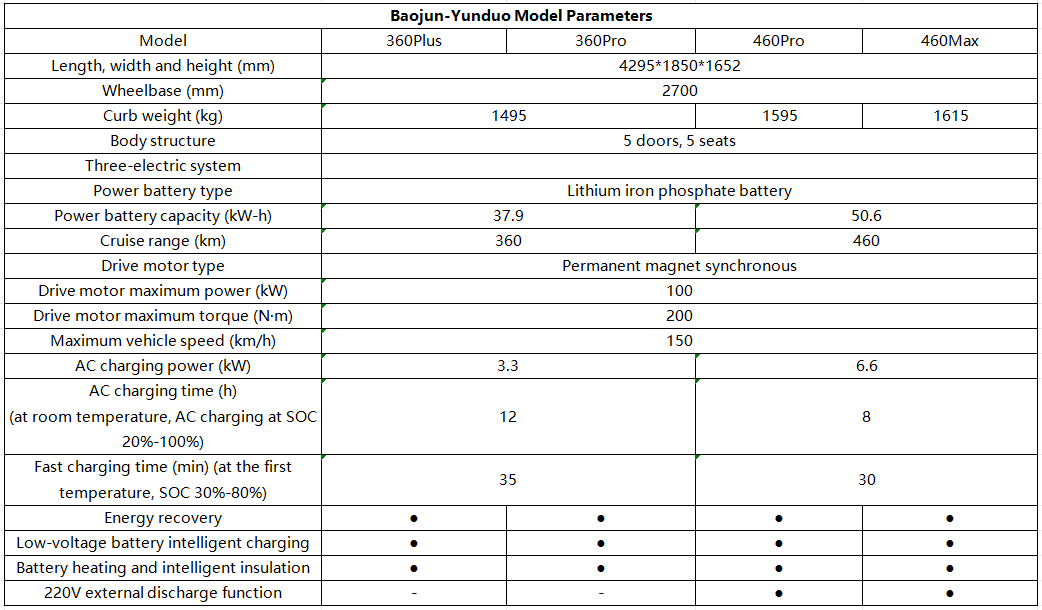Select curb weight value '1615'
This screenshot has height=610, width=1042.
(950, 116)
